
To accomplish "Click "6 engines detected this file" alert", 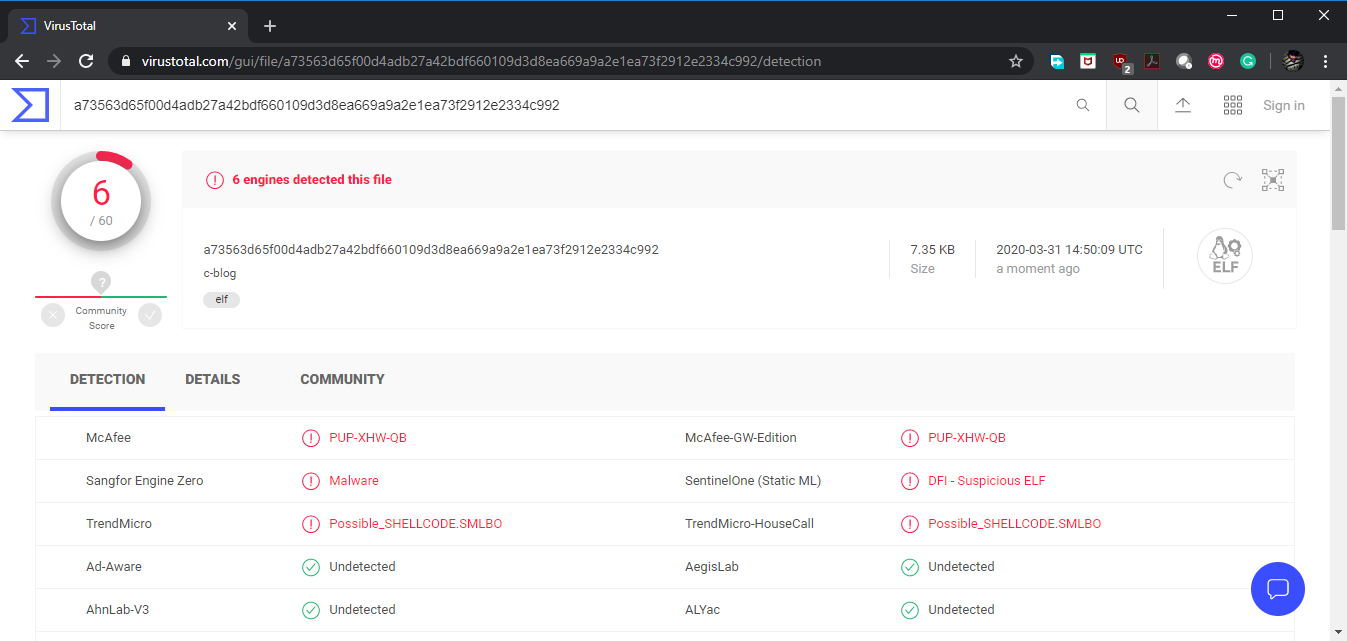I will [312, 180].
